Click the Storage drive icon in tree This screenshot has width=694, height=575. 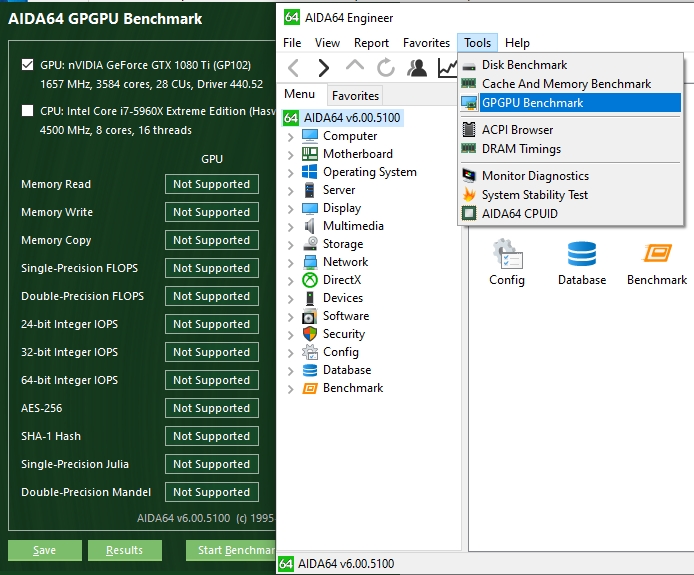pos(310,244)
